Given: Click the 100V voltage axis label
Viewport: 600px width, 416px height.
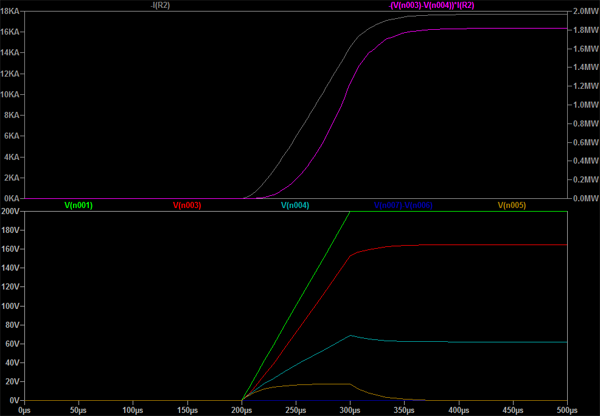Looking at the screenshot, I should point(10,306).
